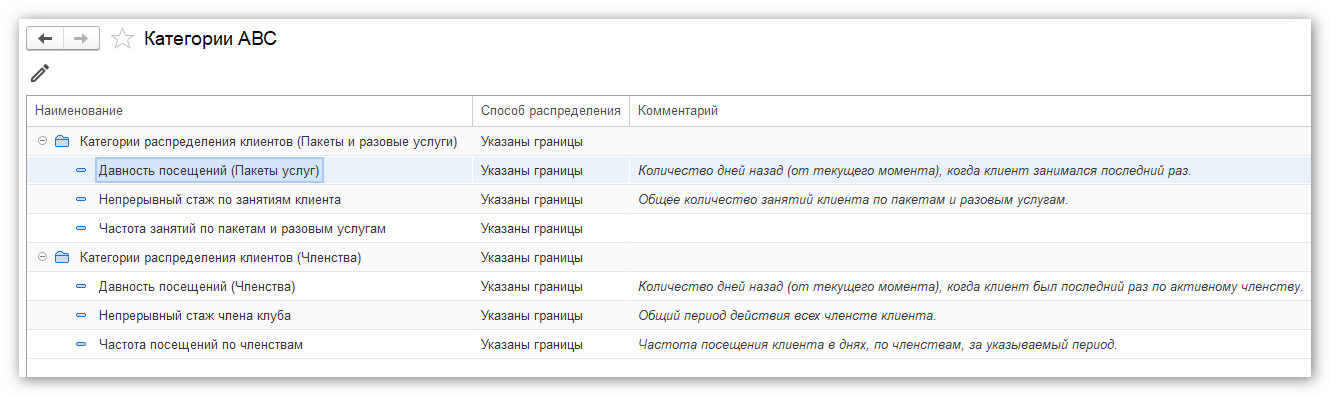Screen dimensions: 1331x397
Task: Click Указаны границы in Непрерывный стаж члена клуба row
Action: (531, 316)
